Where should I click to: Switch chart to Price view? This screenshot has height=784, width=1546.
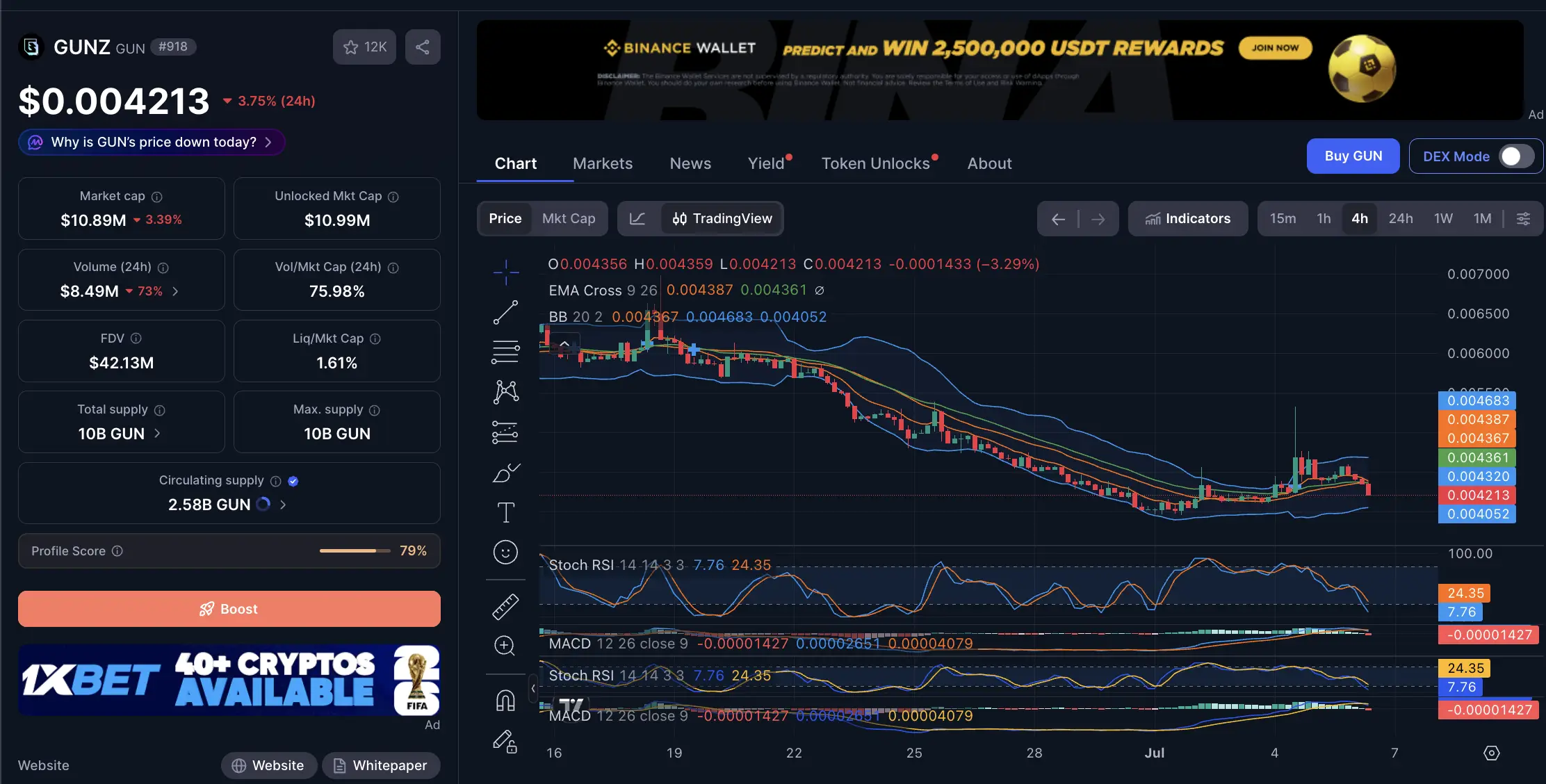(x=505, y=219)
